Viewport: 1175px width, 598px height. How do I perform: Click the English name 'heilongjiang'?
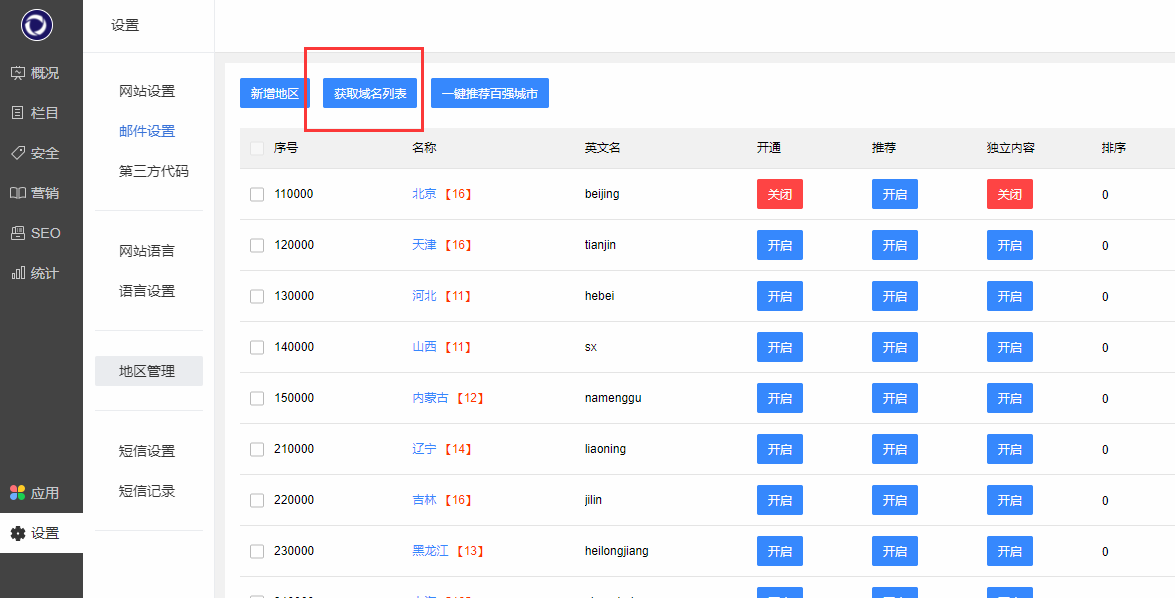coord(617,551)
